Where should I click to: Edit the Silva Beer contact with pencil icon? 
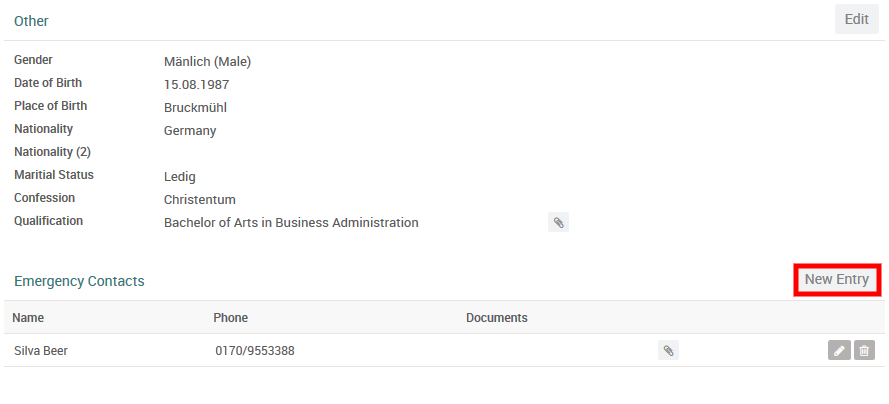click(840, 350)
